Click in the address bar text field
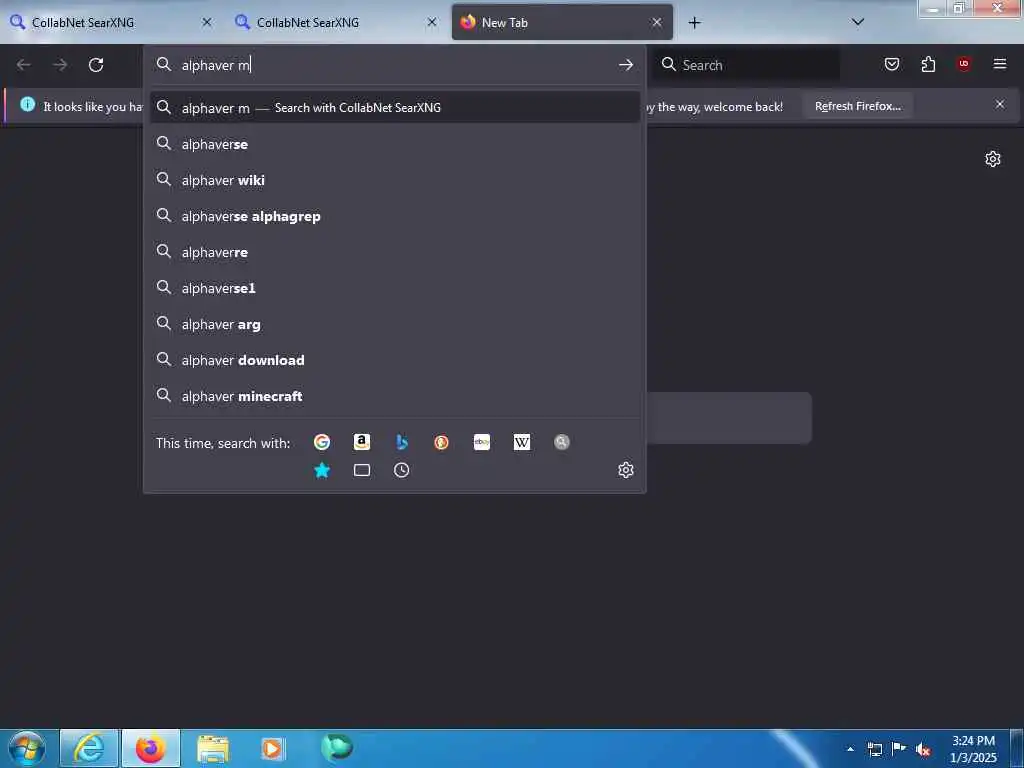1024x768 pixels. click(x=395, y=65)
